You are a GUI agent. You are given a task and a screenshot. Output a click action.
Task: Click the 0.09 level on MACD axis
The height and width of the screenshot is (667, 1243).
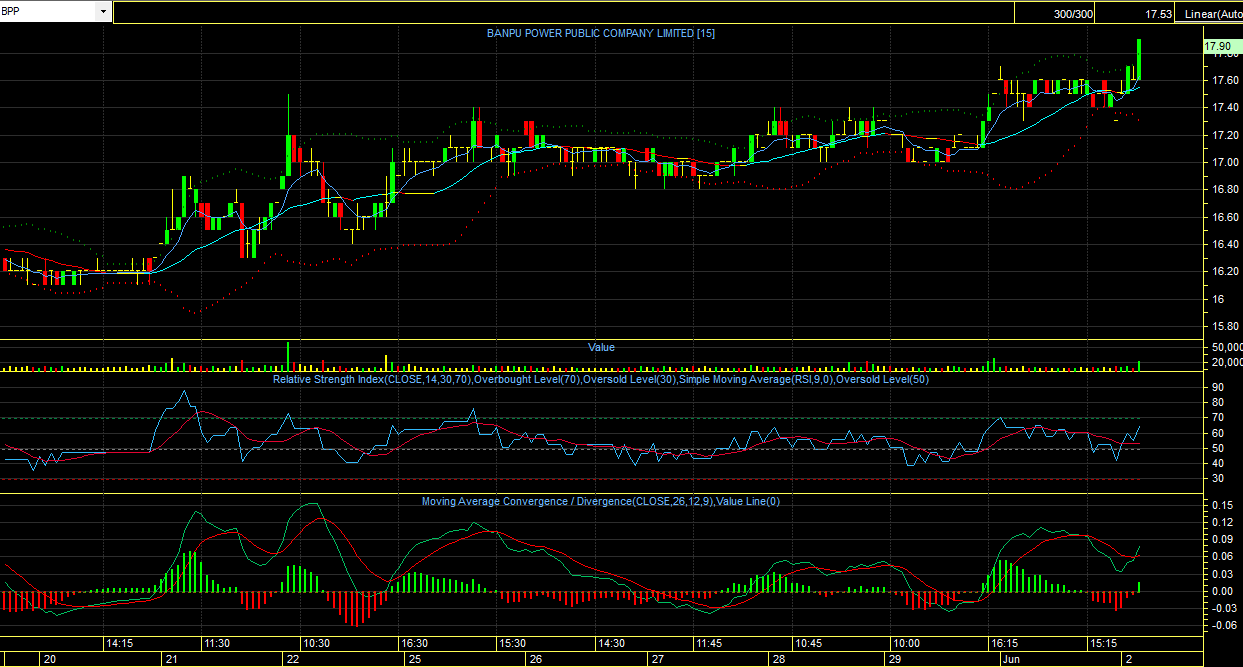1221,539
